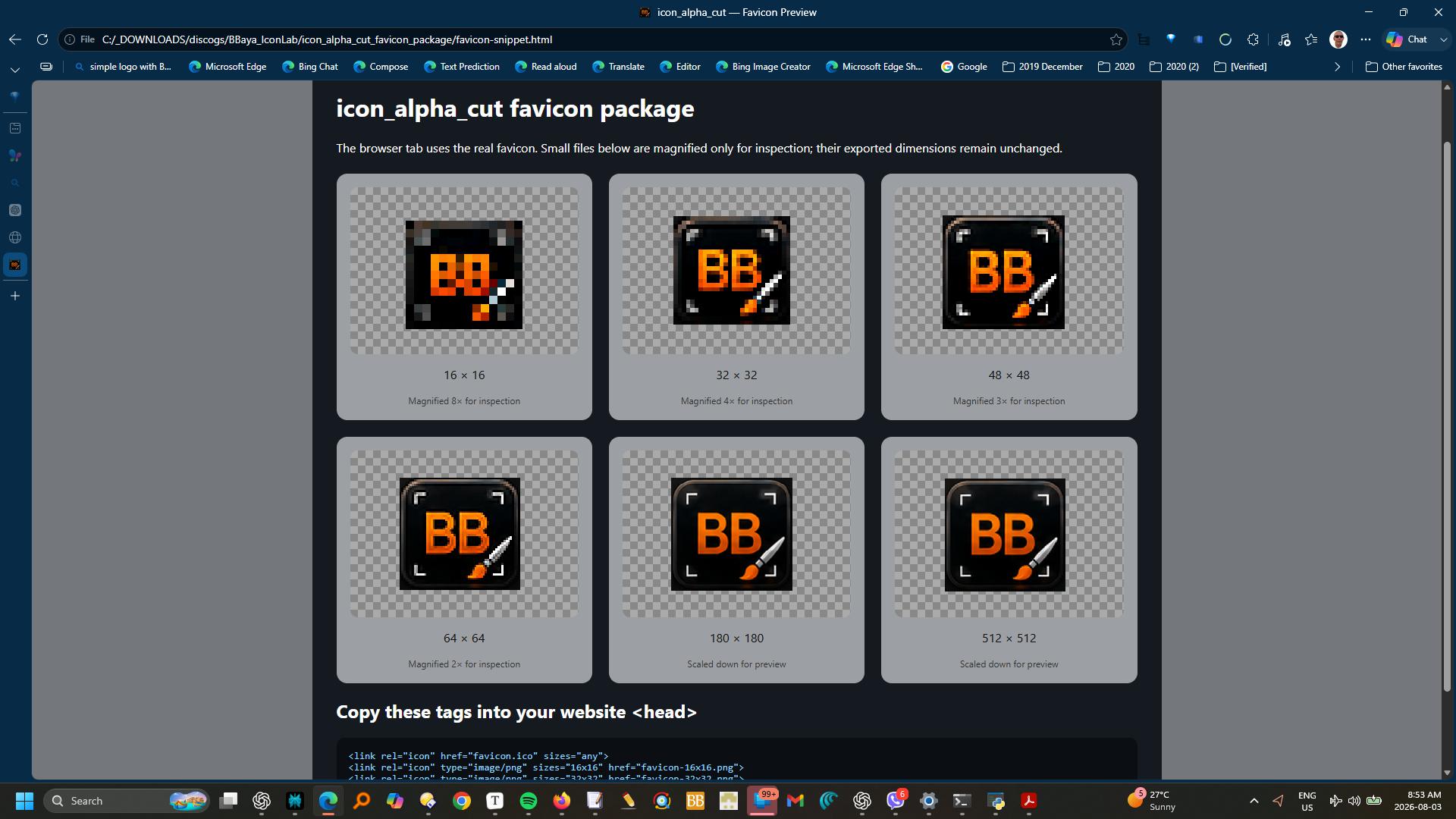Show more favorites bar items chevron

tap(1337, 67)
